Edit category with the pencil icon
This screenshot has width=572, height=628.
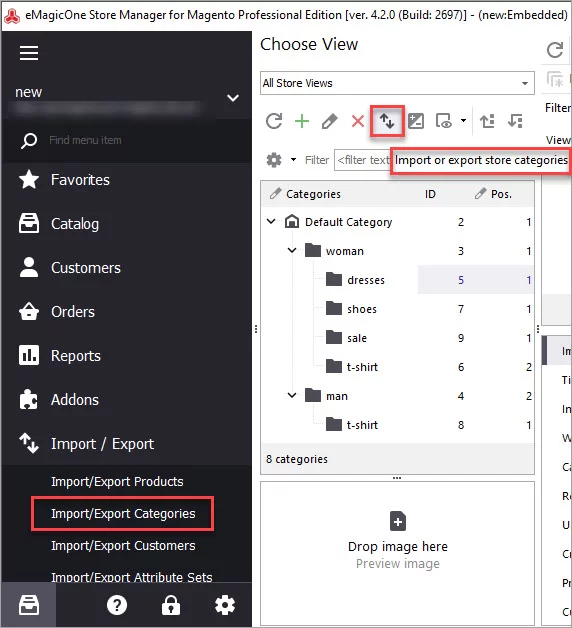330,121
